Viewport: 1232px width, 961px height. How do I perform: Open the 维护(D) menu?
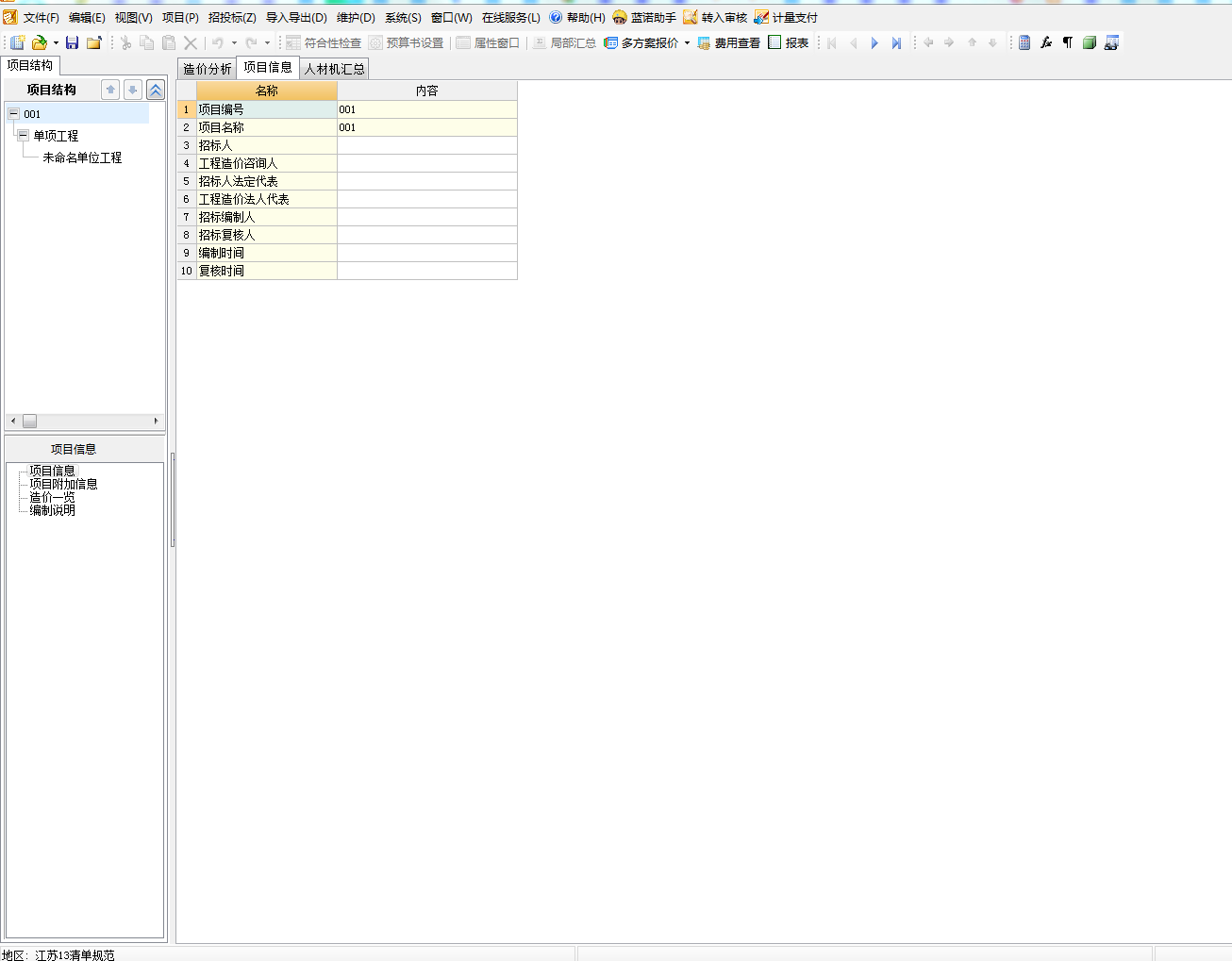coord(356,18)
